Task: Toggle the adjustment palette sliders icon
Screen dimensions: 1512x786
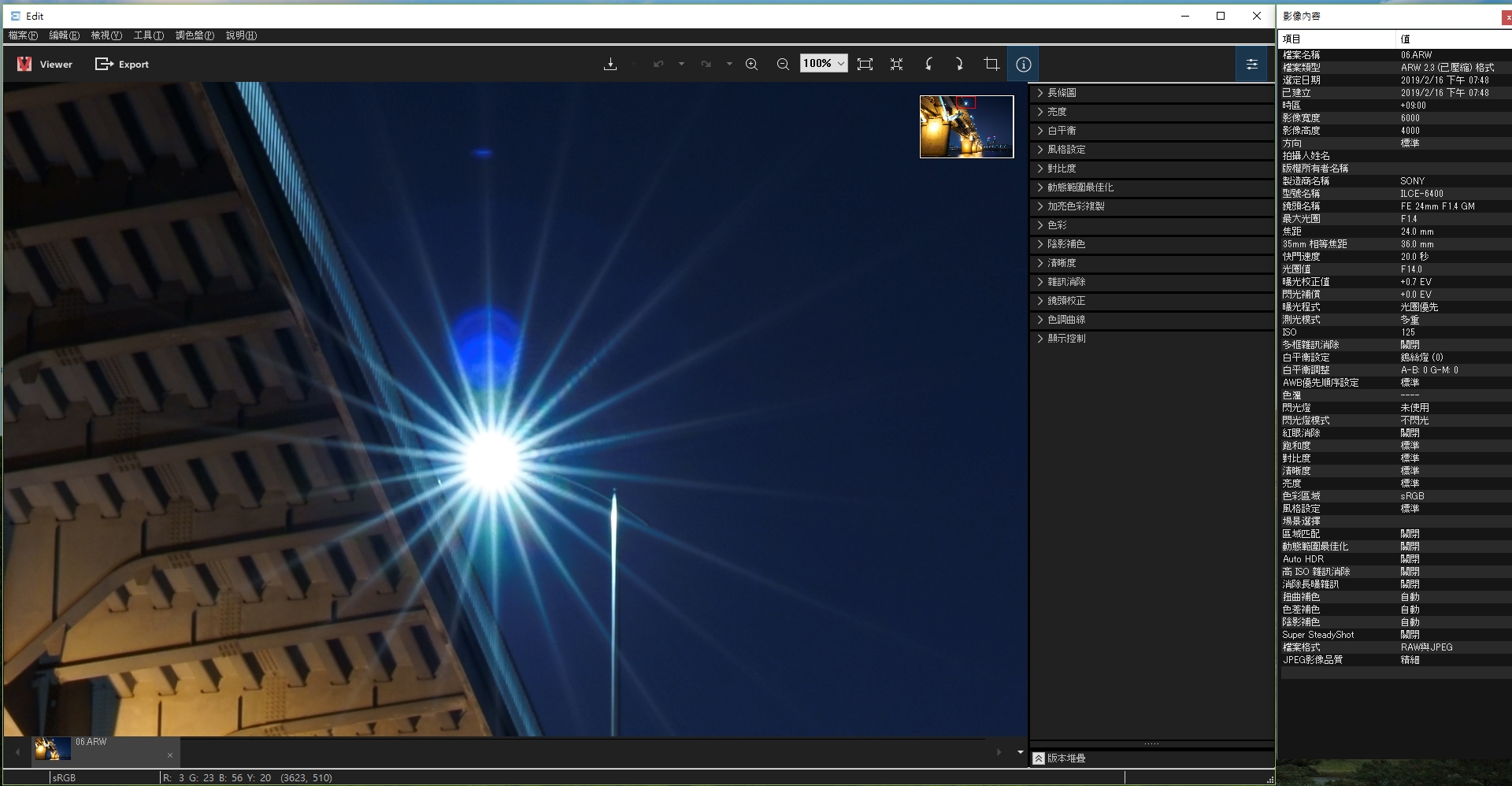Action: click(x=1251, y=65)
